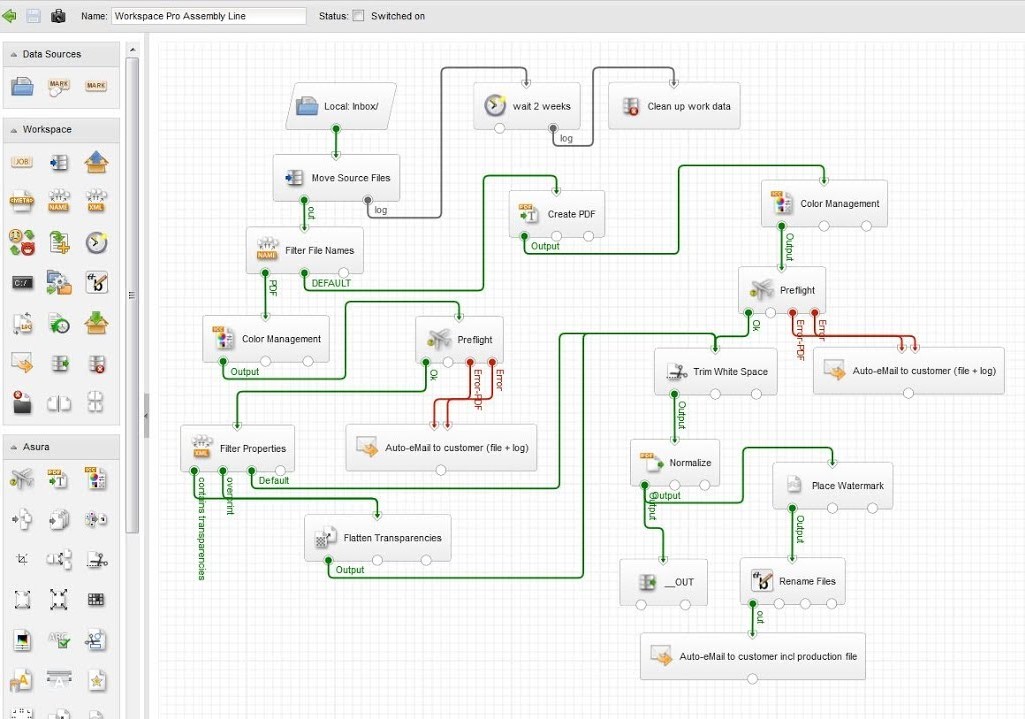
Task: Click 'Output' label under Flatten Transparencies
Action: click(x=350, y=570)
